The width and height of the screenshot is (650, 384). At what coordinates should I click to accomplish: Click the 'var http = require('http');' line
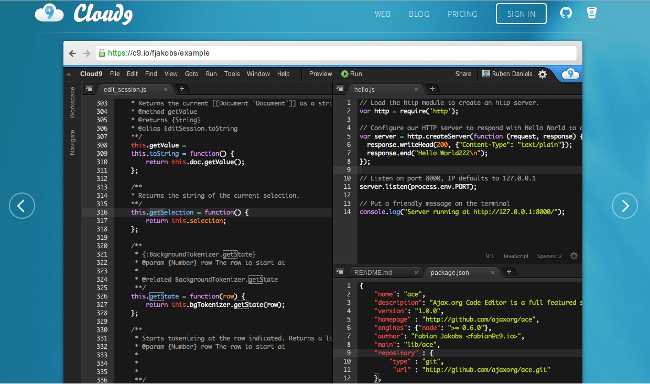[409, 111]
